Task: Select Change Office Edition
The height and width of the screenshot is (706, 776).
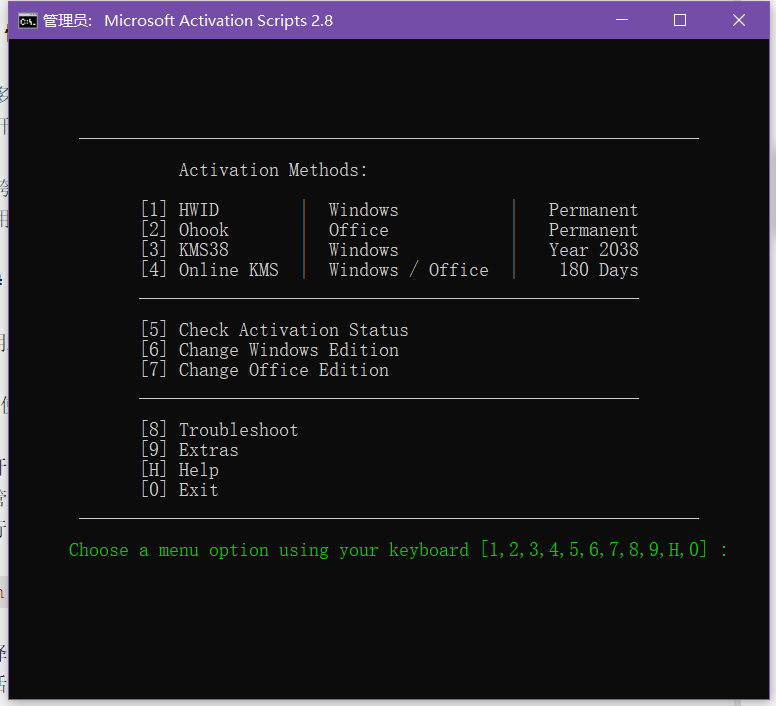Action: (x=283, y=370)
